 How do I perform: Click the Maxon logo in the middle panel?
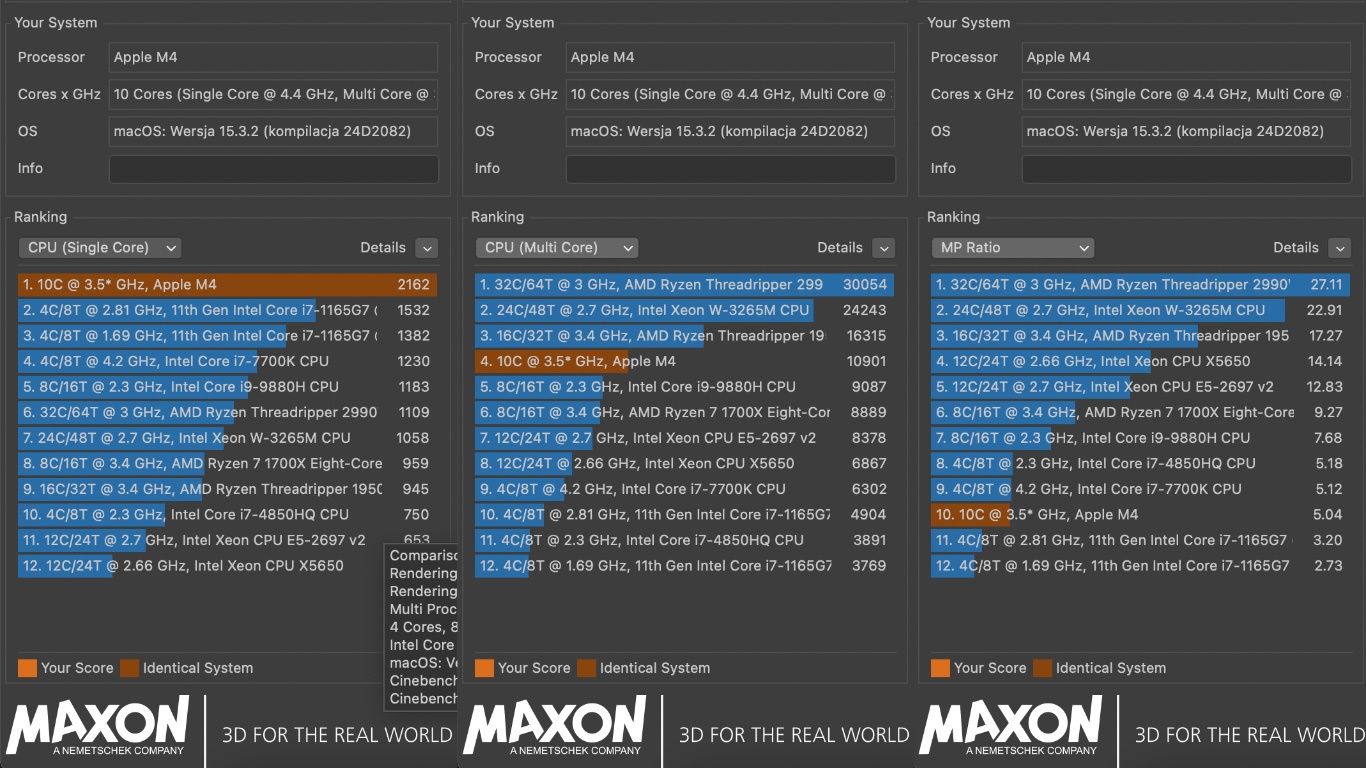coord(554,727)
